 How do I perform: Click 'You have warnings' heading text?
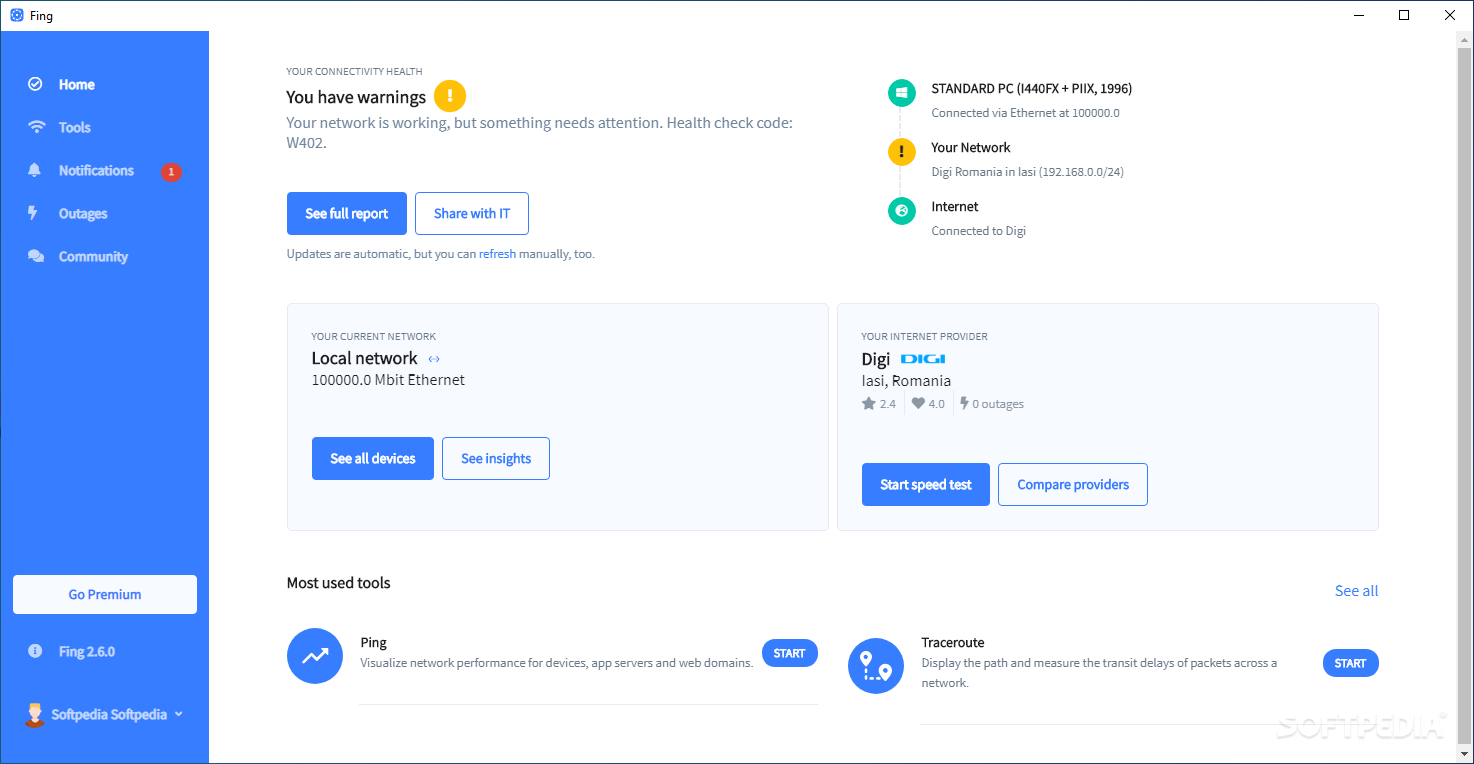point(356,97)
